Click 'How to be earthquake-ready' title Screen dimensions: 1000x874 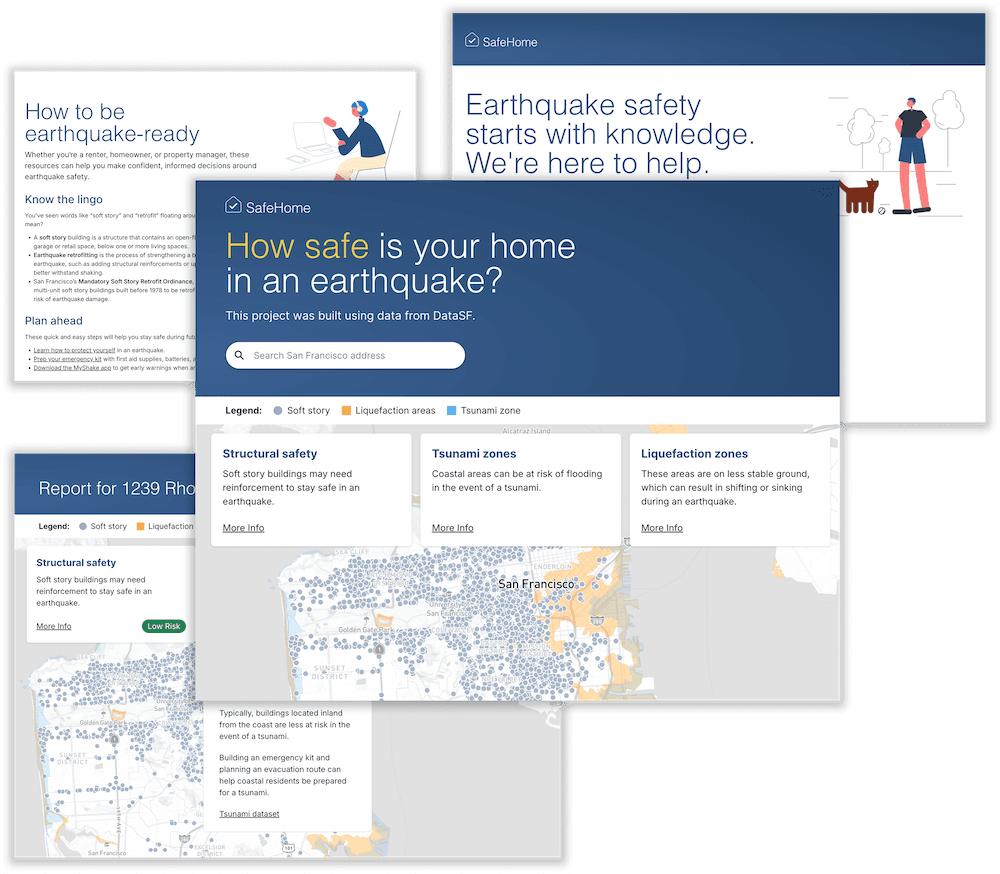click(x=112, y=122)
